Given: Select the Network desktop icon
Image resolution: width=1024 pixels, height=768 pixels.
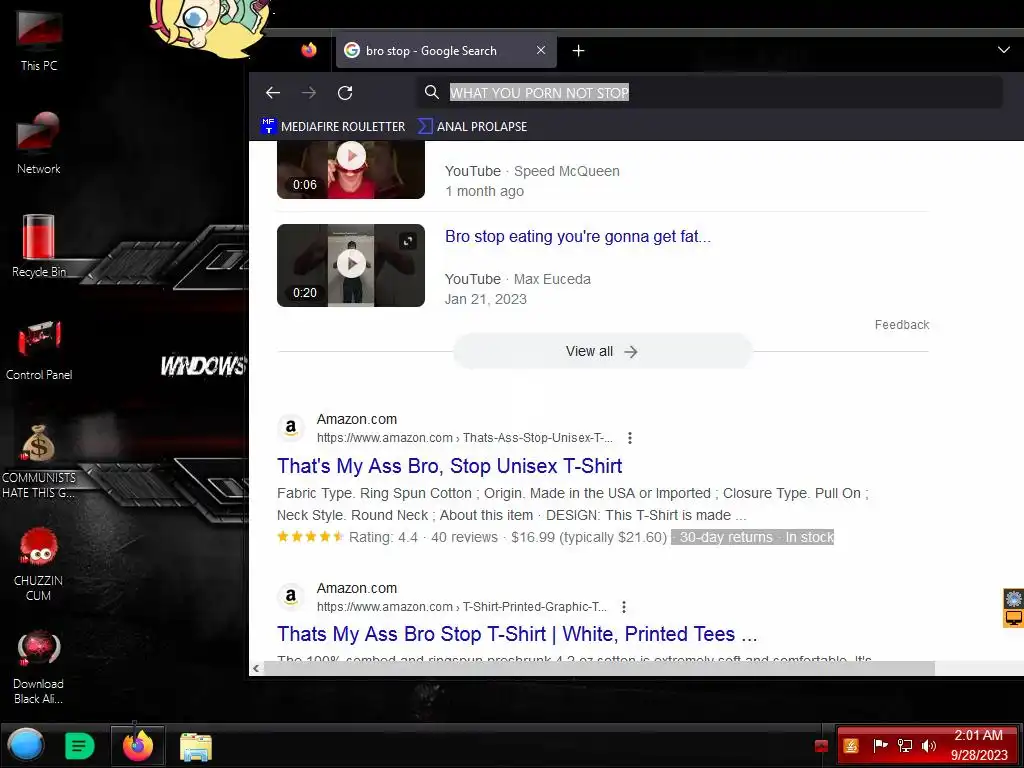Looking at the screenshot, I should click(39, 142).
